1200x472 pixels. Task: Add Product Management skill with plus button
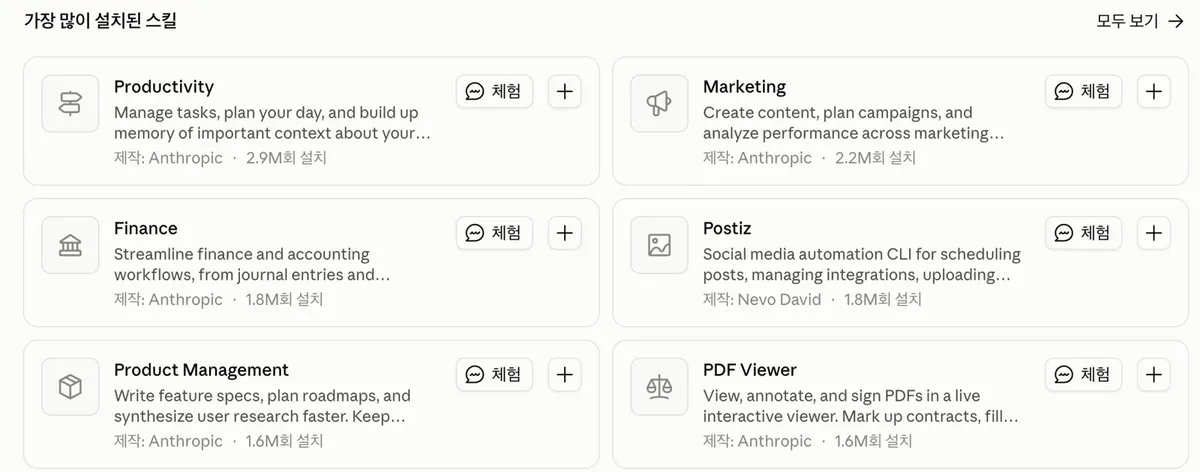[565, 375]
